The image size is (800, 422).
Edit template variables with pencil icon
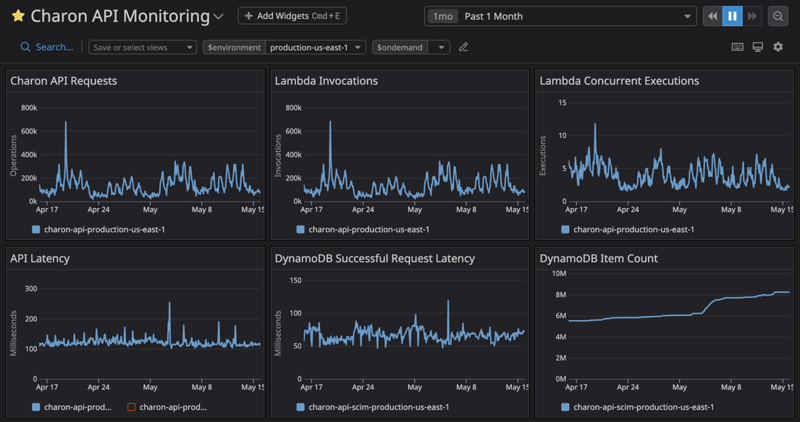463,47
